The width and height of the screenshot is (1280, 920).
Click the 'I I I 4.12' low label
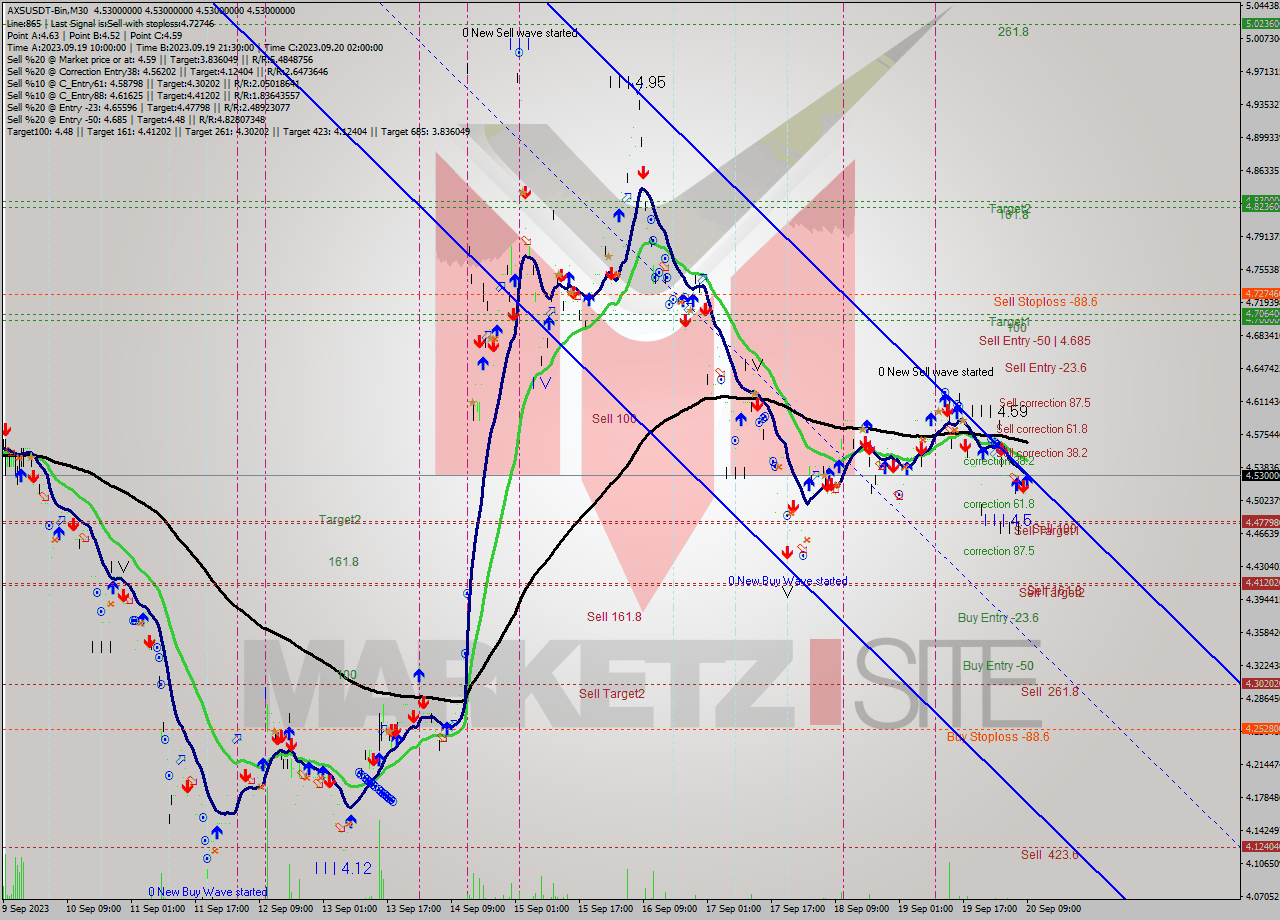[x=343, y=869]
